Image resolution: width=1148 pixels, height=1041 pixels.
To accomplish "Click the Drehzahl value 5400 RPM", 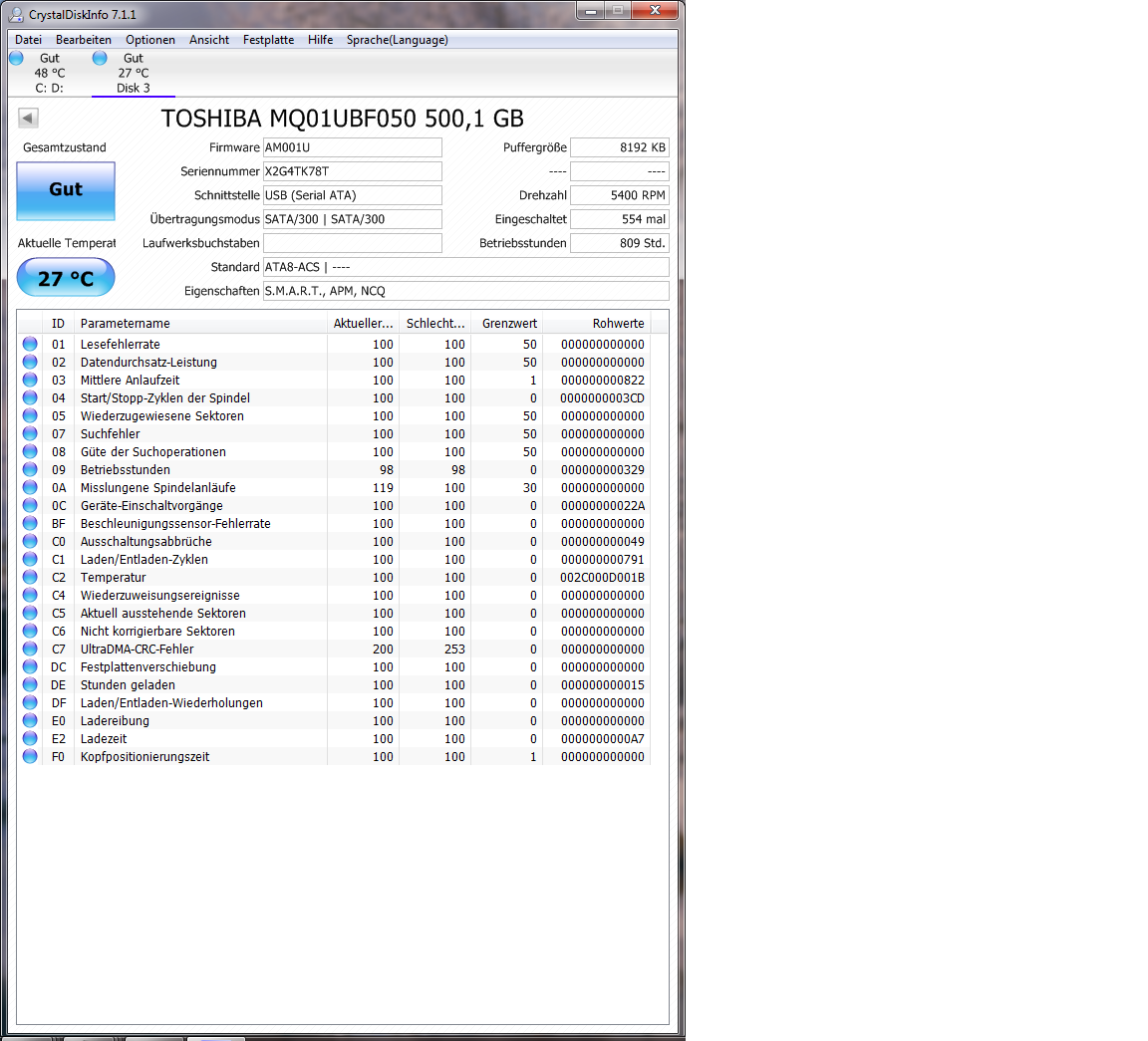I will click(x=620, y=195).
